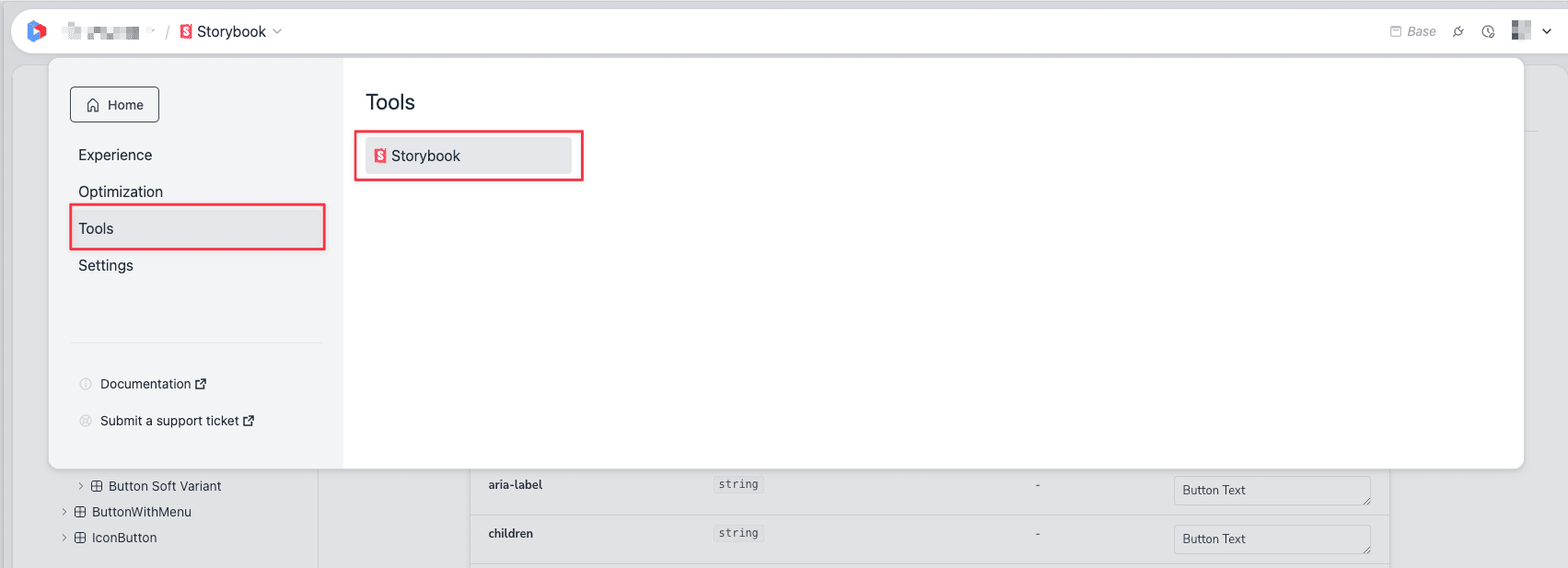This screenshot has height=568, width=1568.
Task: Click the Storybook icon in the breadcrumb
Action: pos(186,31)
